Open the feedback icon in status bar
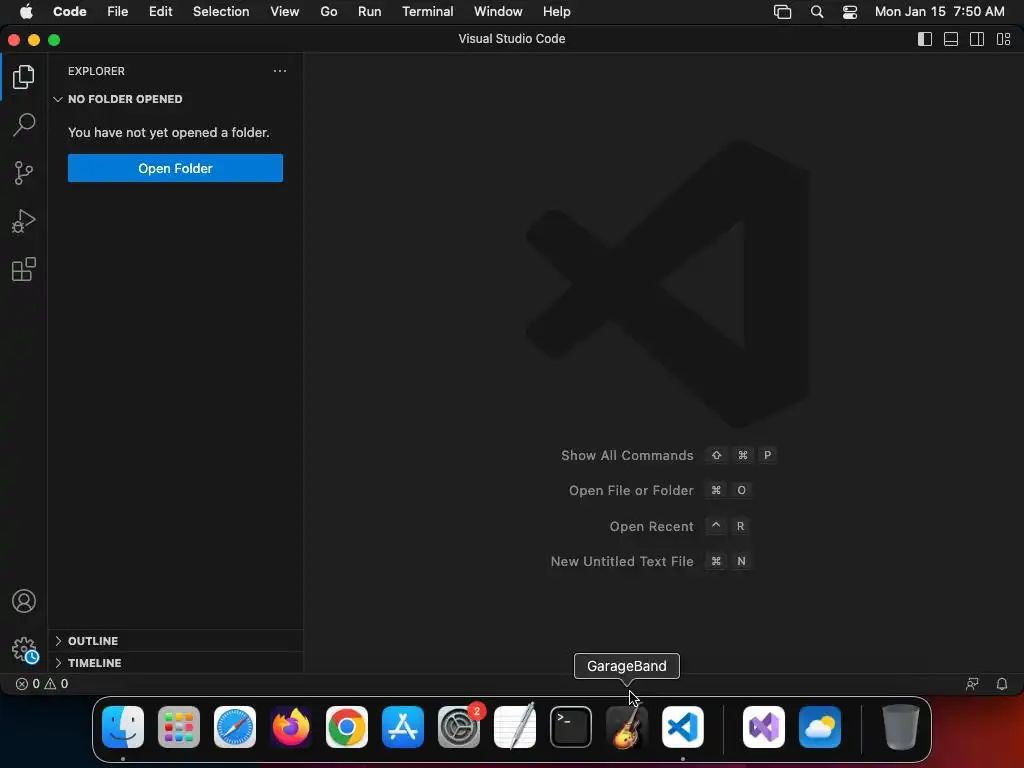The width and height of the screenshot is (1024, 768). coord(972,684)
